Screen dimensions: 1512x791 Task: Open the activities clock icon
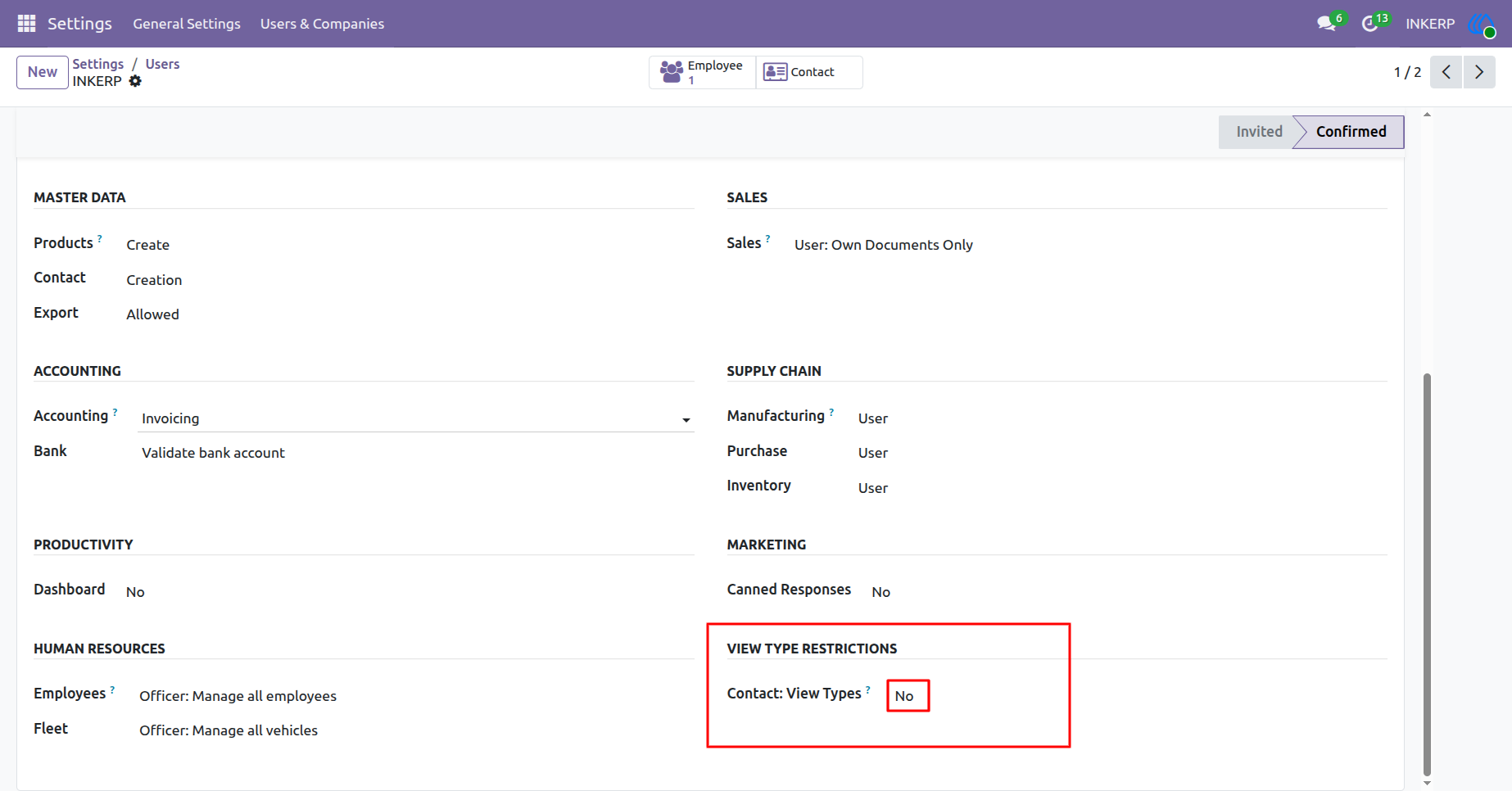pos(1370,24)
